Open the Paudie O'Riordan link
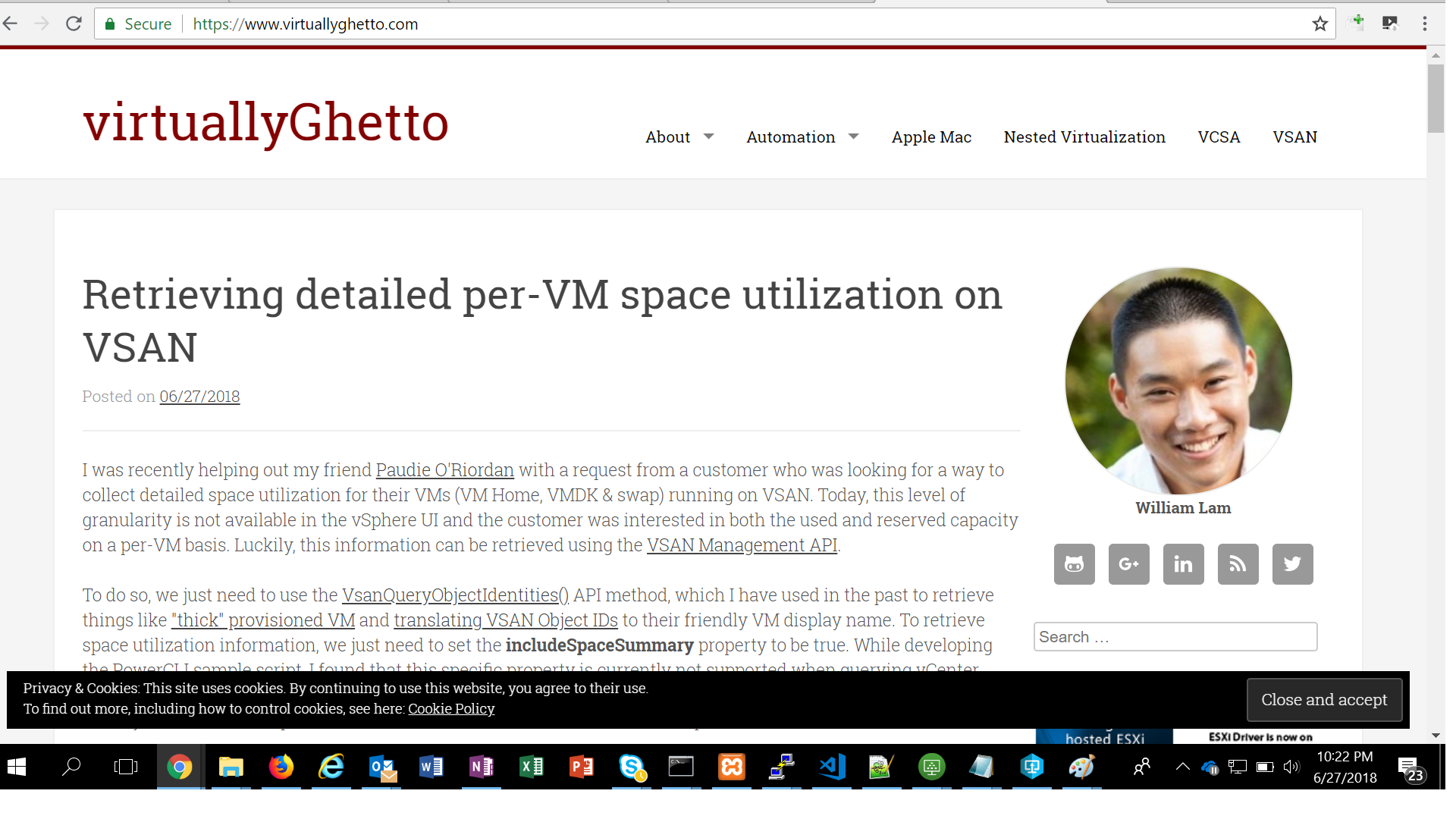 pyautogui.click(x=444, y=470)
